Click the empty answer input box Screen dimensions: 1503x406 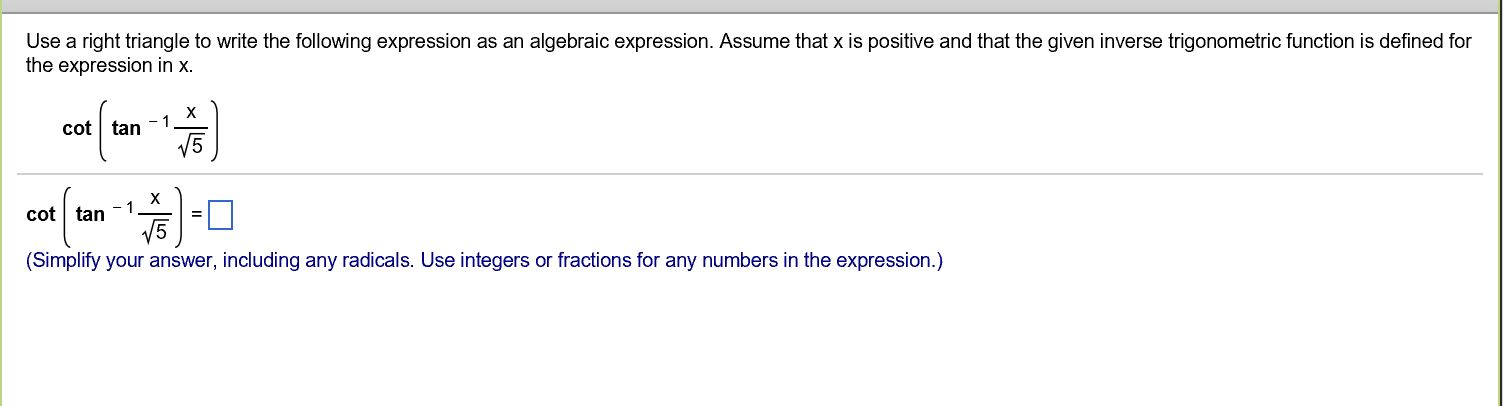tap(220, 214)
